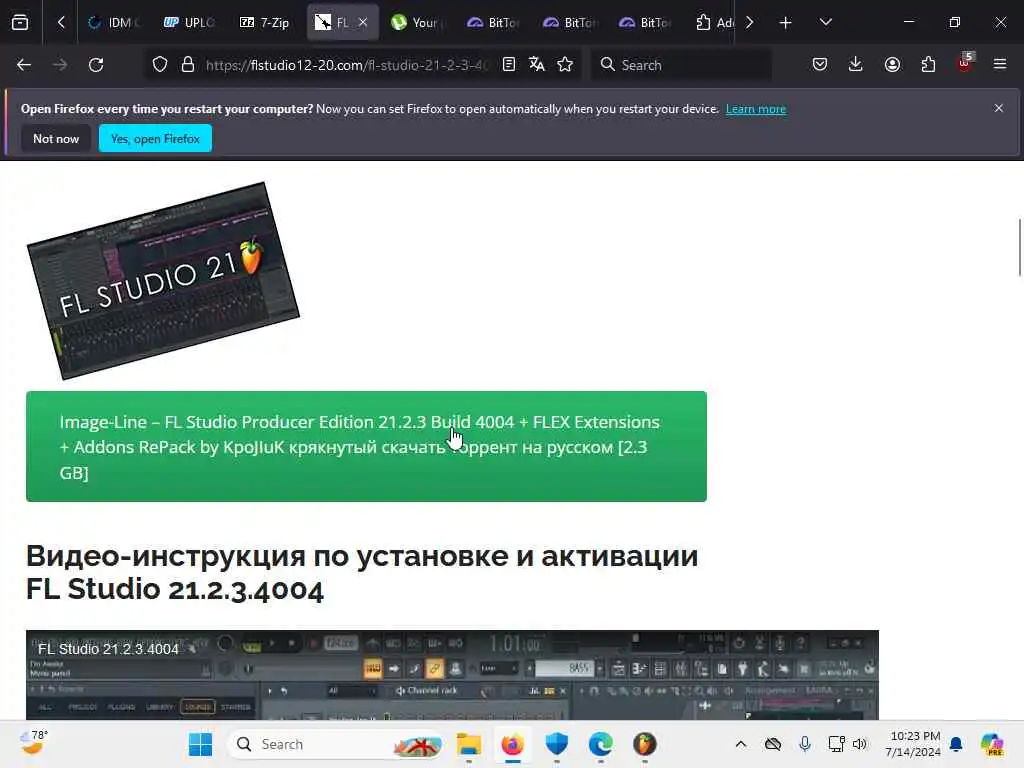Focus the Firefox Search field

(682, 65)
